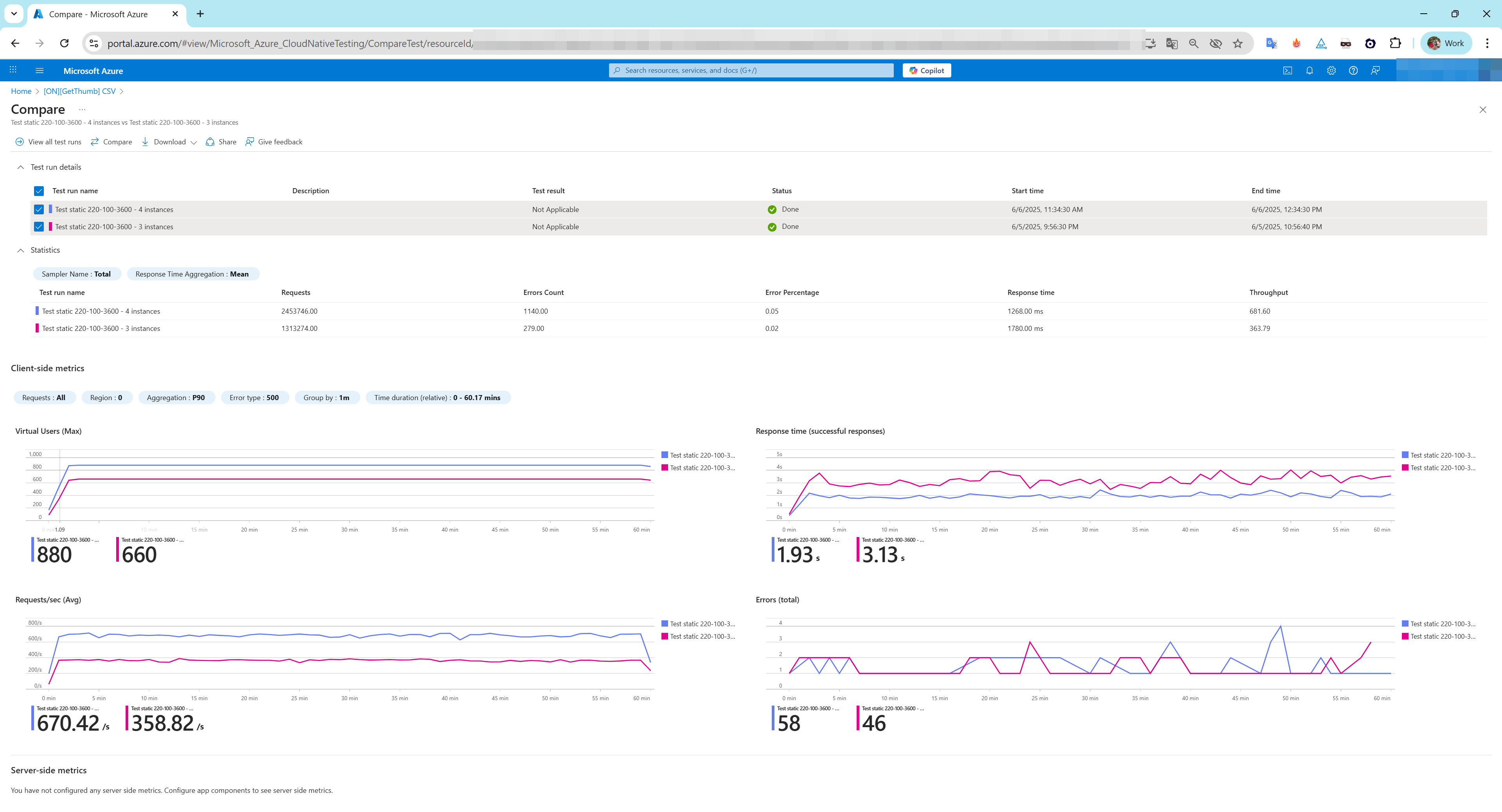Toggle the select-all test runs checkbox
The height and width of the screenshot is (812, 1502).
pos(39,190)
